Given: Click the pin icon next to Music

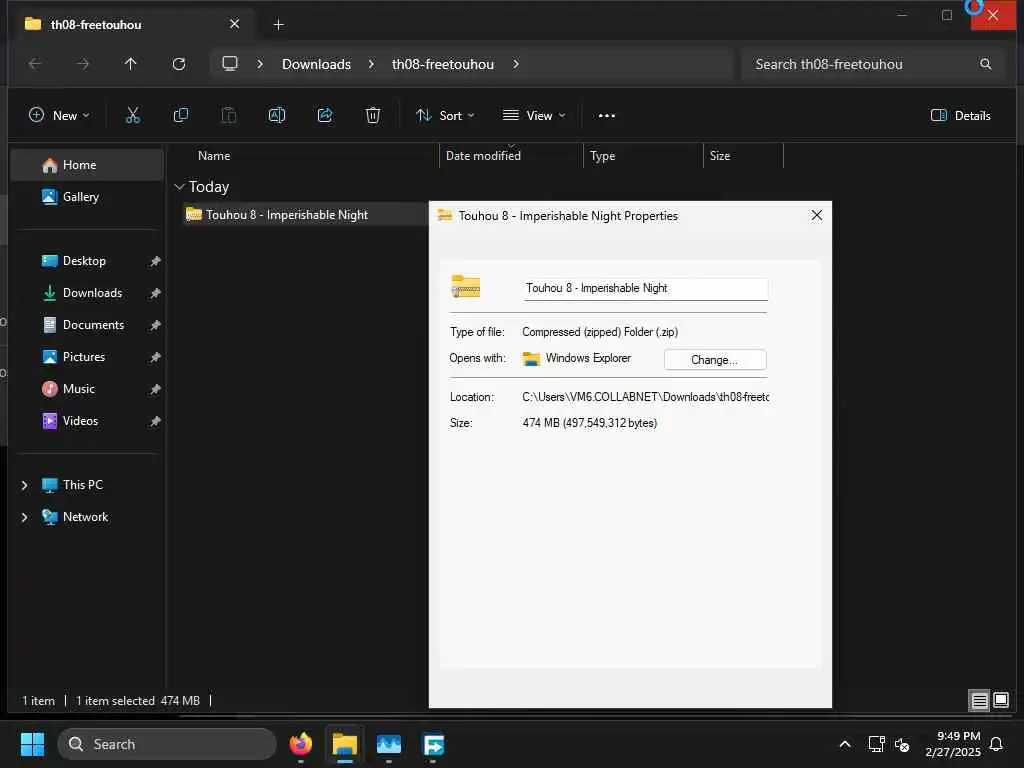Looking at the screenshot, I should [155, 389].
